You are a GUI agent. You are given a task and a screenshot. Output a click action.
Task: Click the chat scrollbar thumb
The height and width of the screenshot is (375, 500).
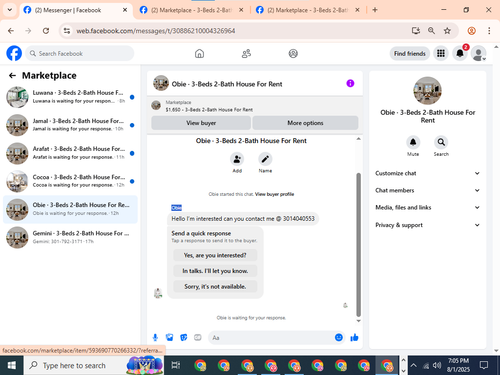click(x=359, y=244)
